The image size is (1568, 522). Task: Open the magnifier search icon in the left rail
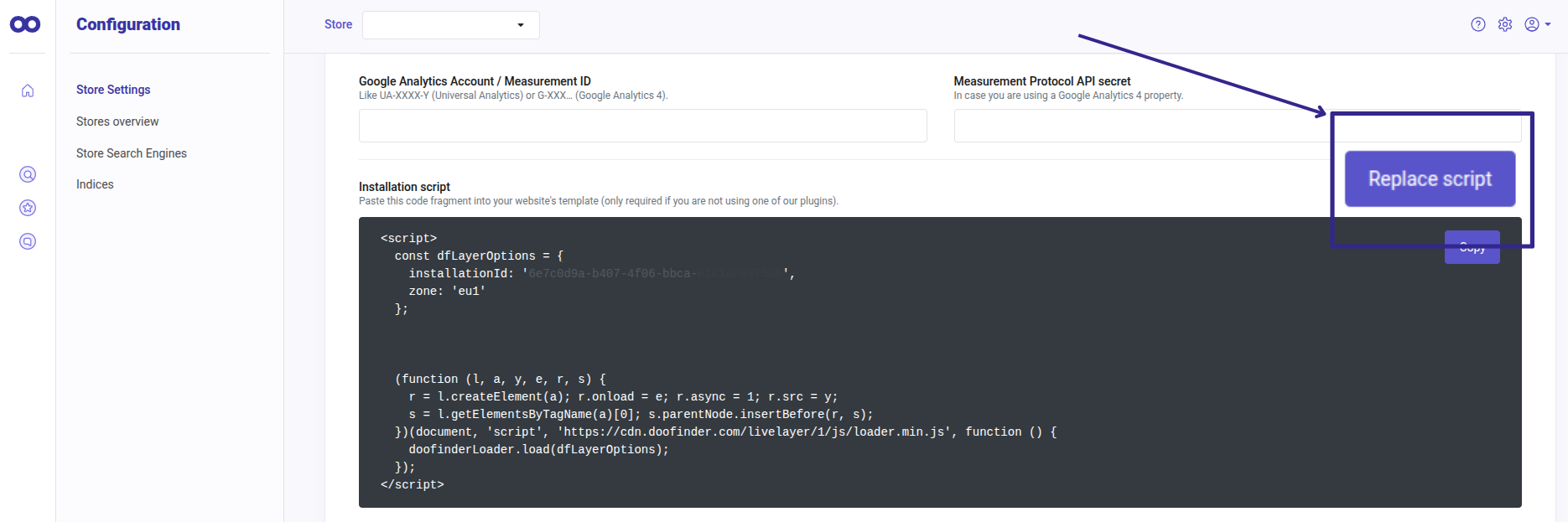click(28, 174)
